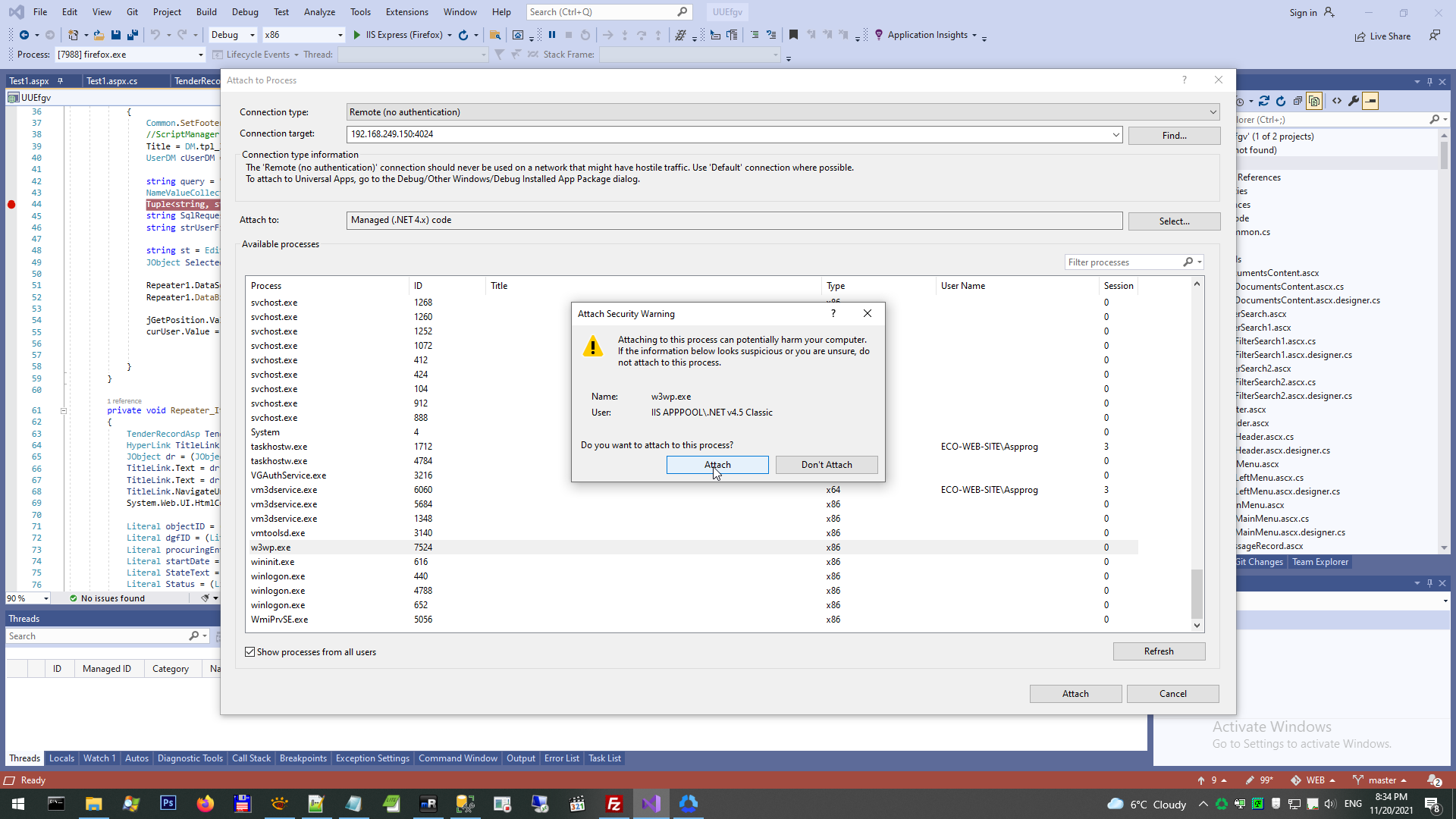Click the Application Insights lightbulb icon
The image size is (1456, 819).
(x=878, y=35)
